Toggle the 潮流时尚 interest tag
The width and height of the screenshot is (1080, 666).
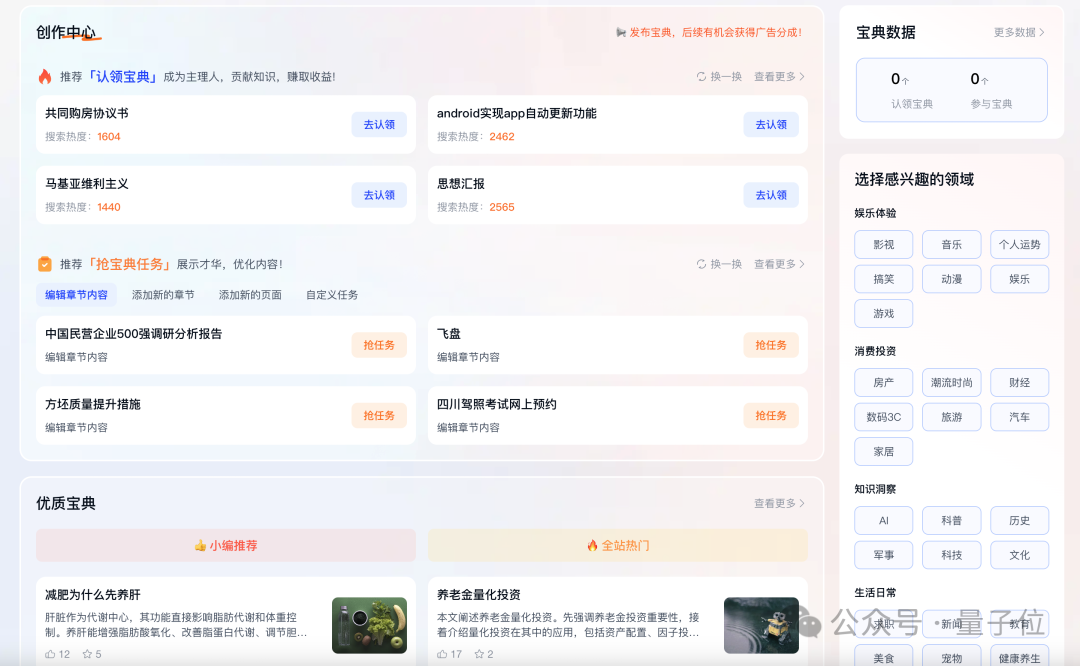click(x=951, y=382)
